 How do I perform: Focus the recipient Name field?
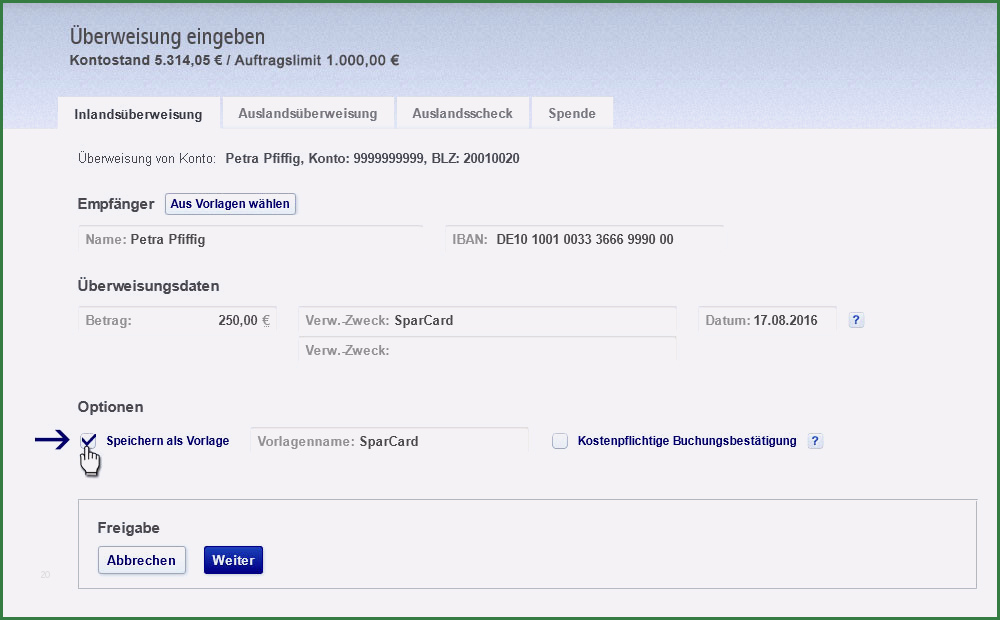tap(250, 240)
